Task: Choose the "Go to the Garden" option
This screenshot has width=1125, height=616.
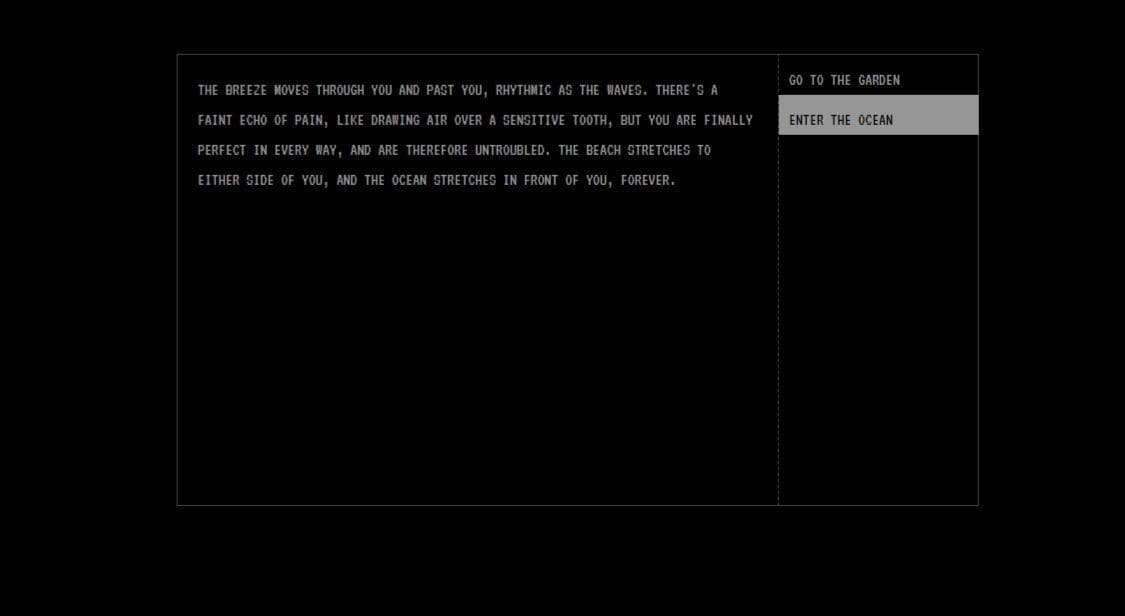Action: (x=878, y=75)
